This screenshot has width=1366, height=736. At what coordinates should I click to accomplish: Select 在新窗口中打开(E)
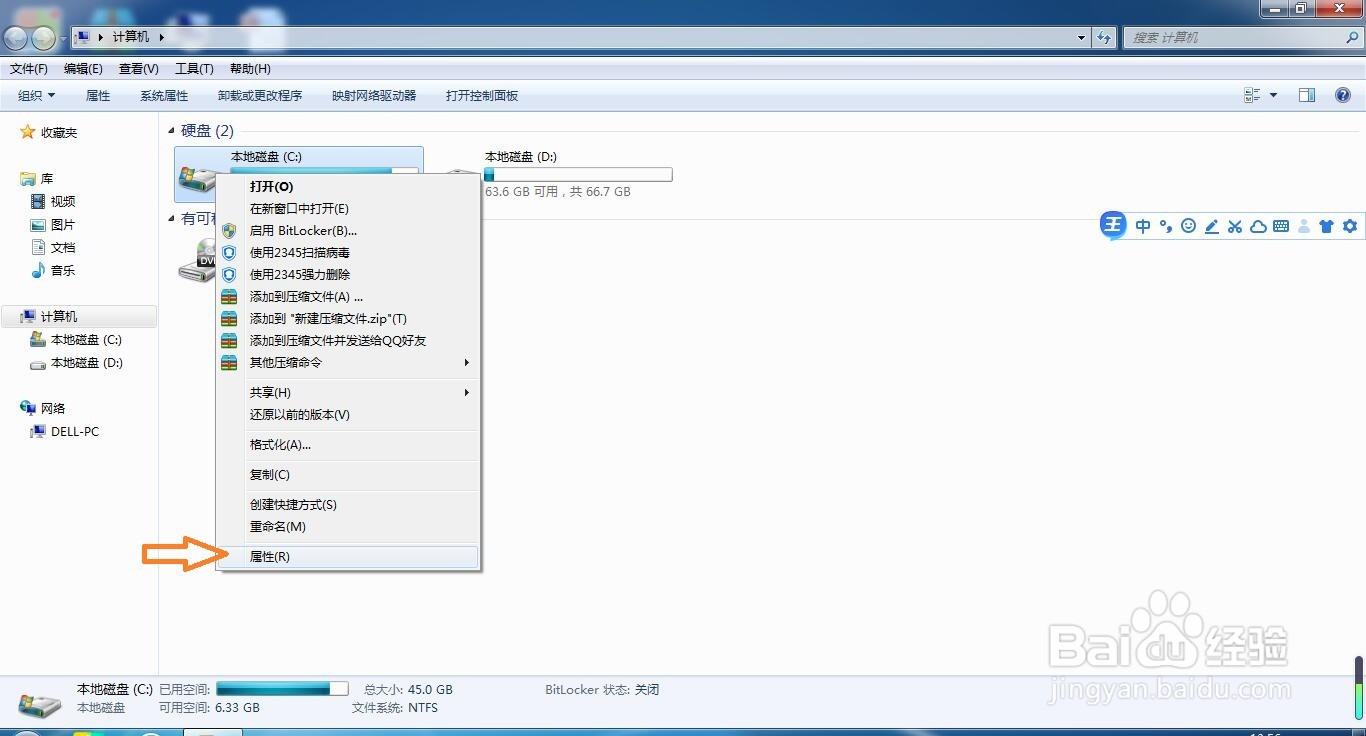click(348, 209)
